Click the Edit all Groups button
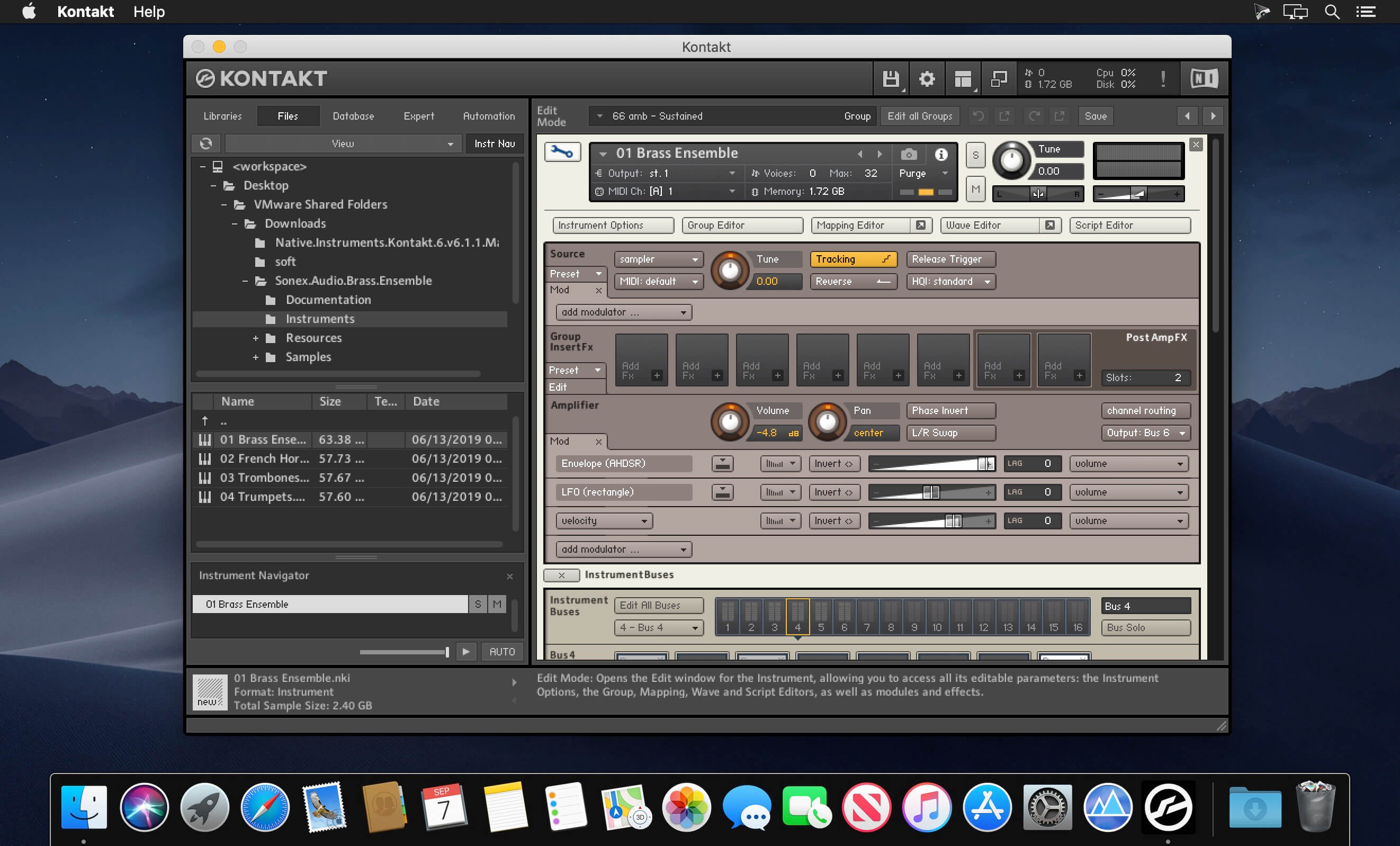Image resolution: width=1400 pixels, height=846 pixels. tap(920, 116)
